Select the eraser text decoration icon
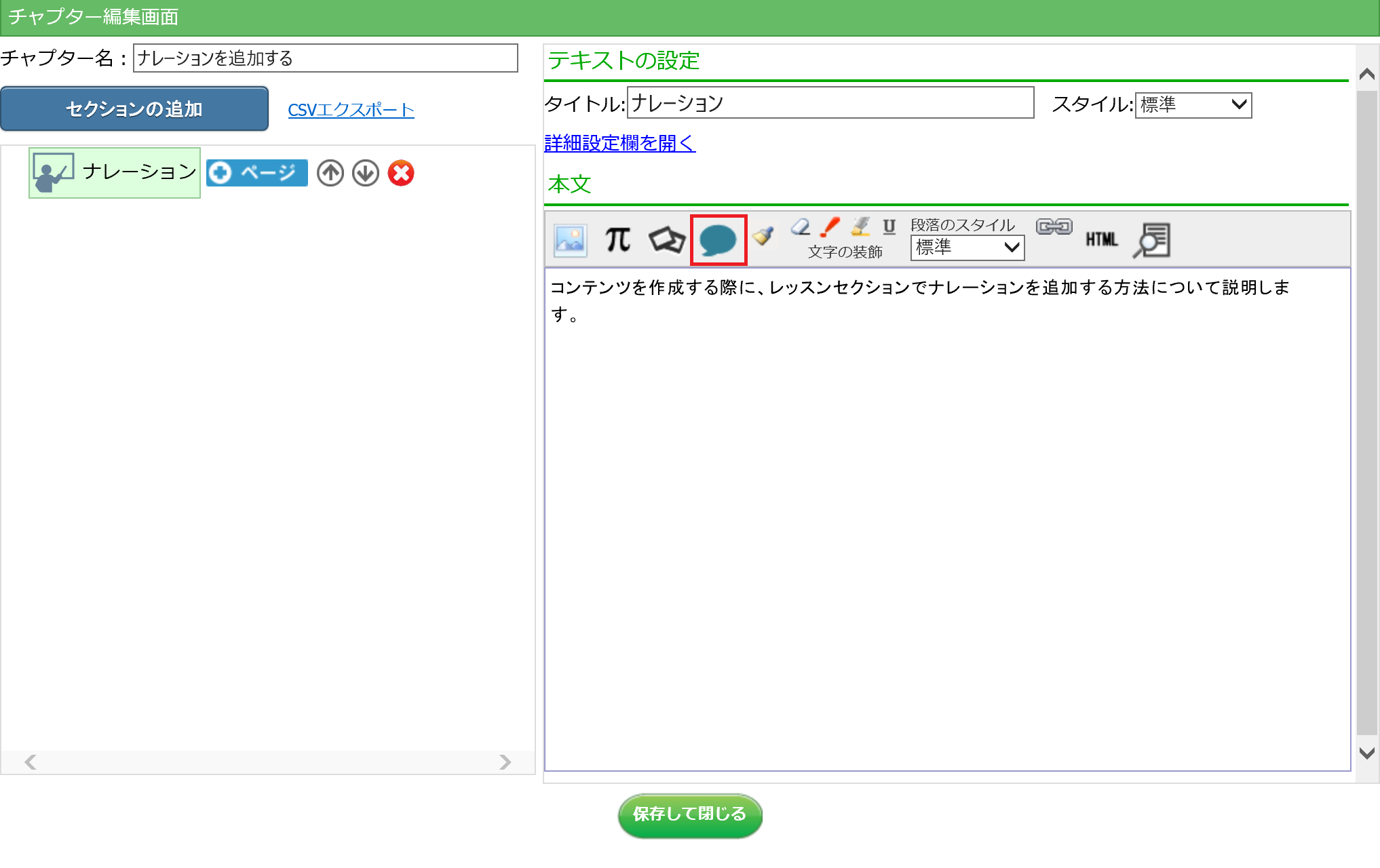 (x=801, y=227)
